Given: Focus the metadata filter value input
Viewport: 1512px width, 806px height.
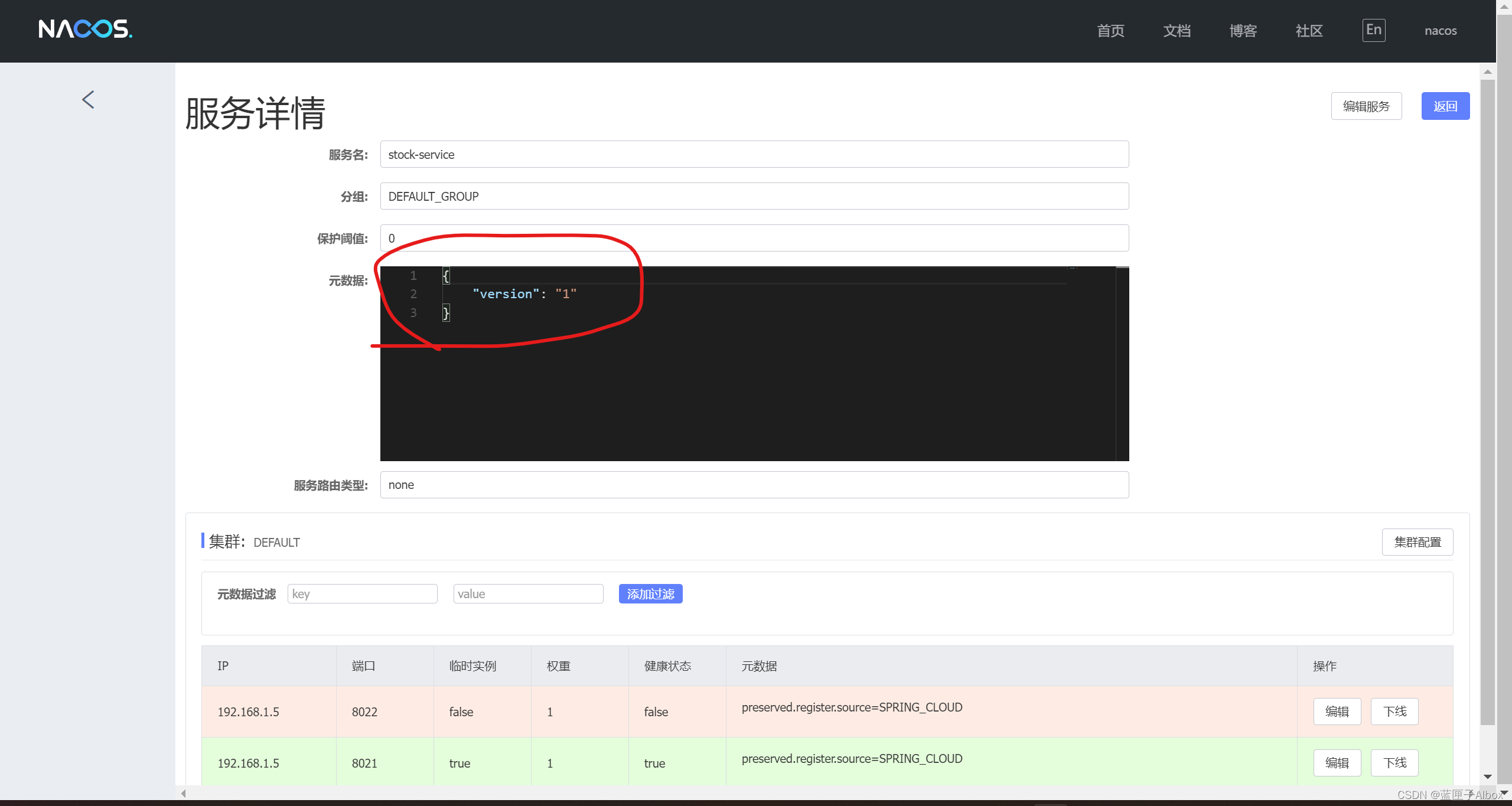Looking at the screenshot, I should (528, 593).
